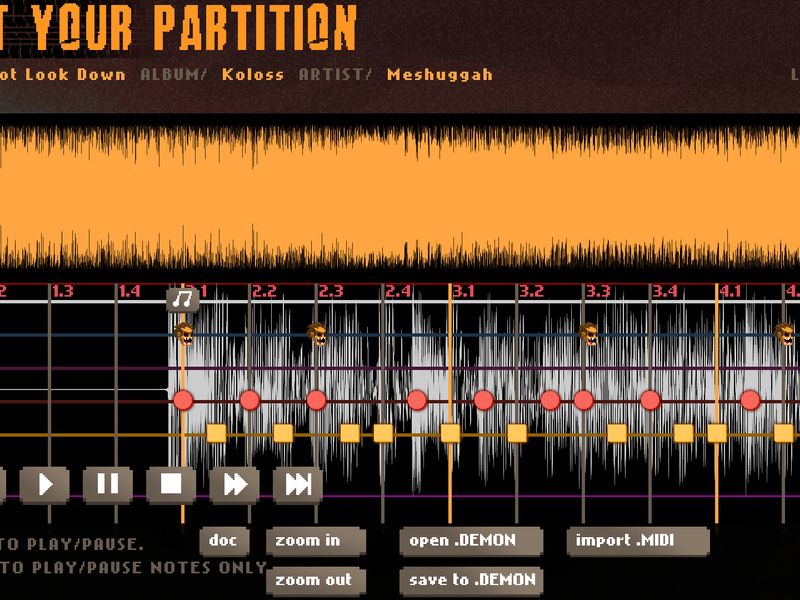Click the ARTIST/ label

pyautogui.click(x=335, y=74)
